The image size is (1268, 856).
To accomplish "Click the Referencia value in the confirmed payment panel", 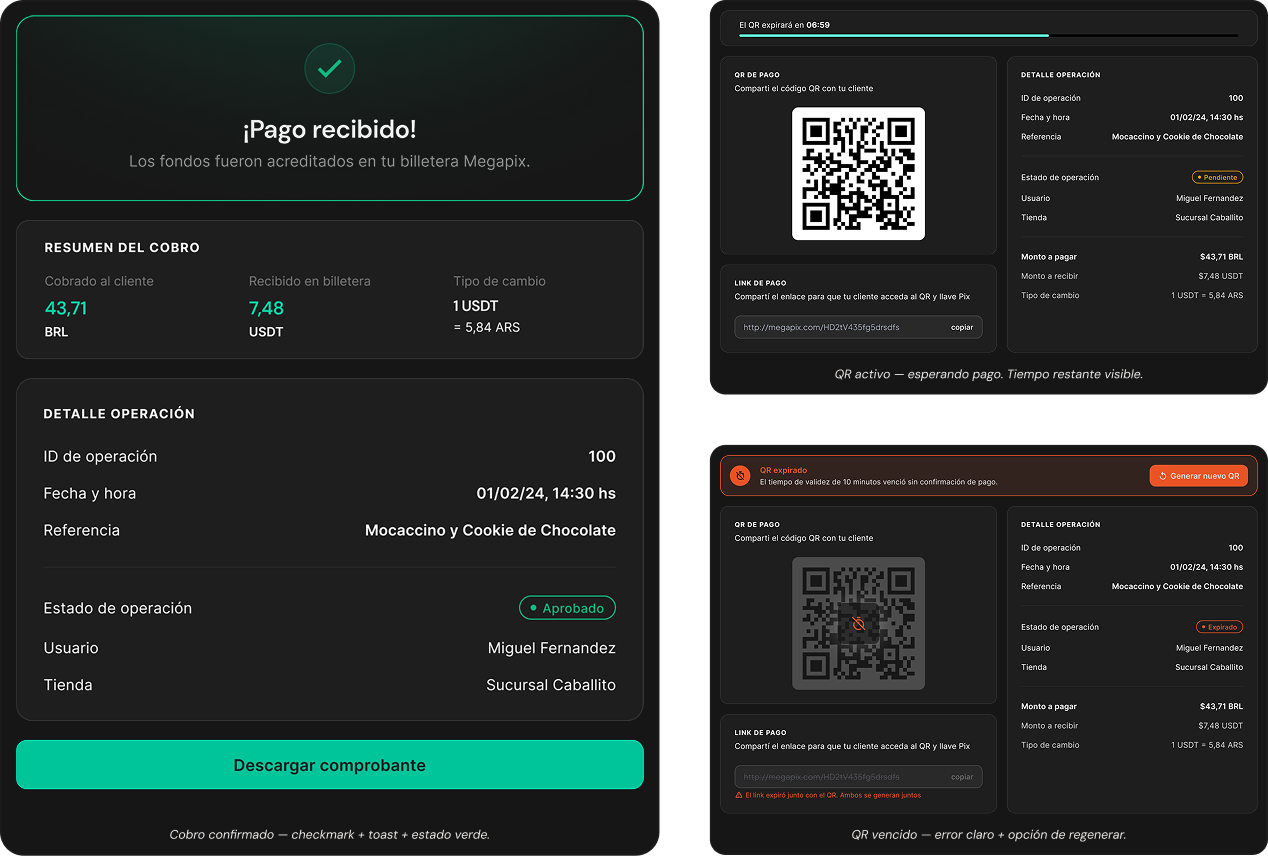I will point(490,530).
